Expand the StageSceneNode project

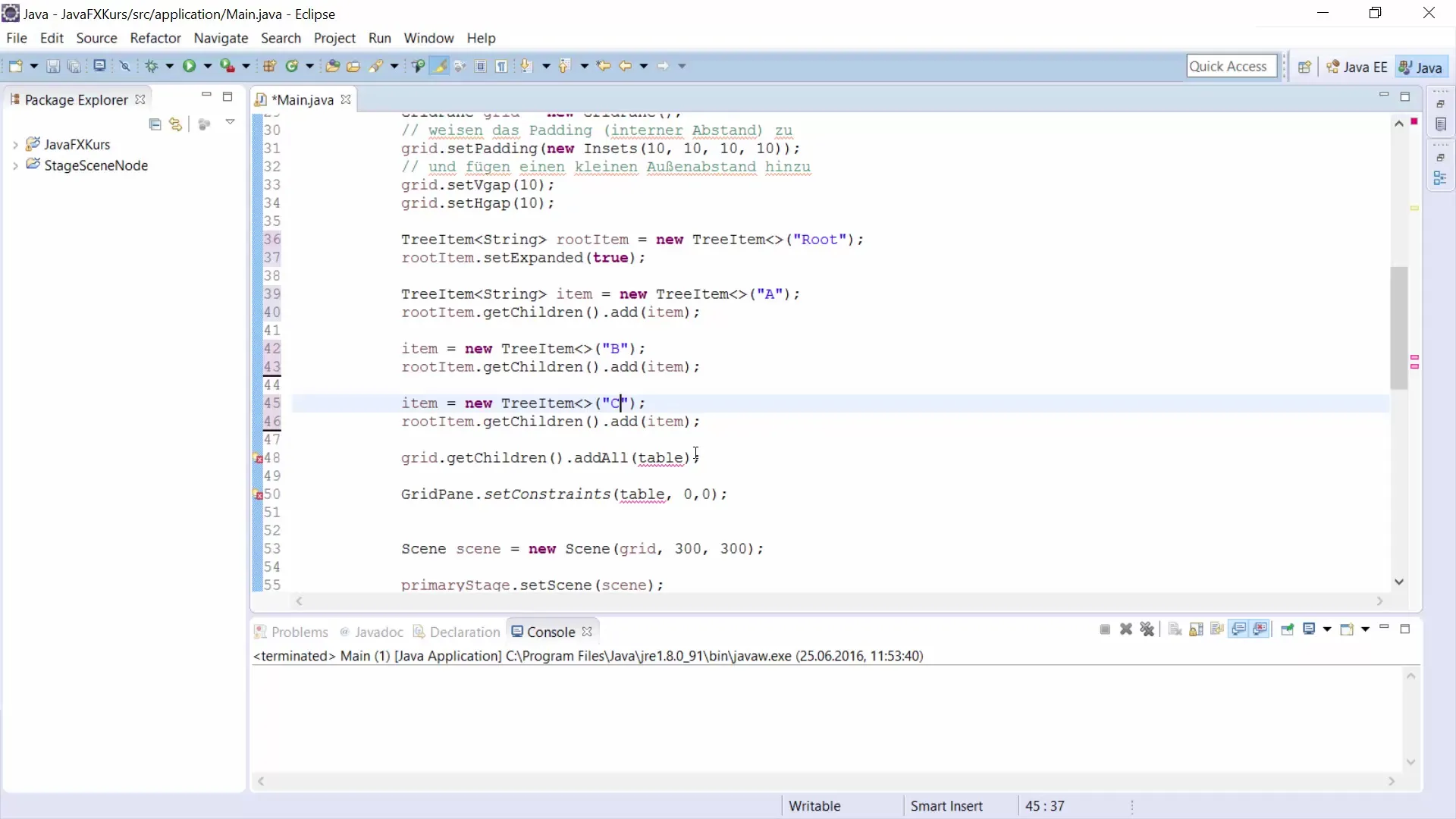coord(15,165)
